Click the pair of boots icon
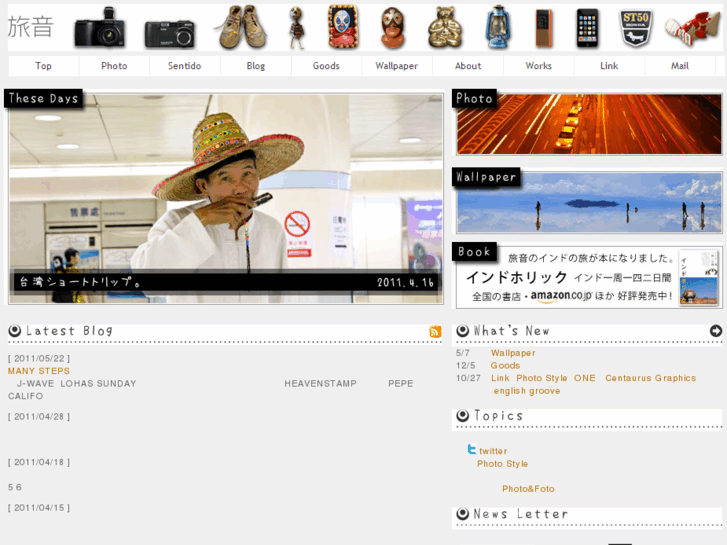 point(242,28)
